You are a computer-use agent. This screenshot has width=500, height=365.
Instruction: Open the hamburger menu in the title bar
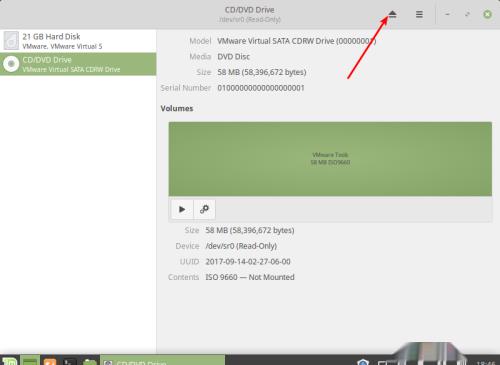(419, 14)
